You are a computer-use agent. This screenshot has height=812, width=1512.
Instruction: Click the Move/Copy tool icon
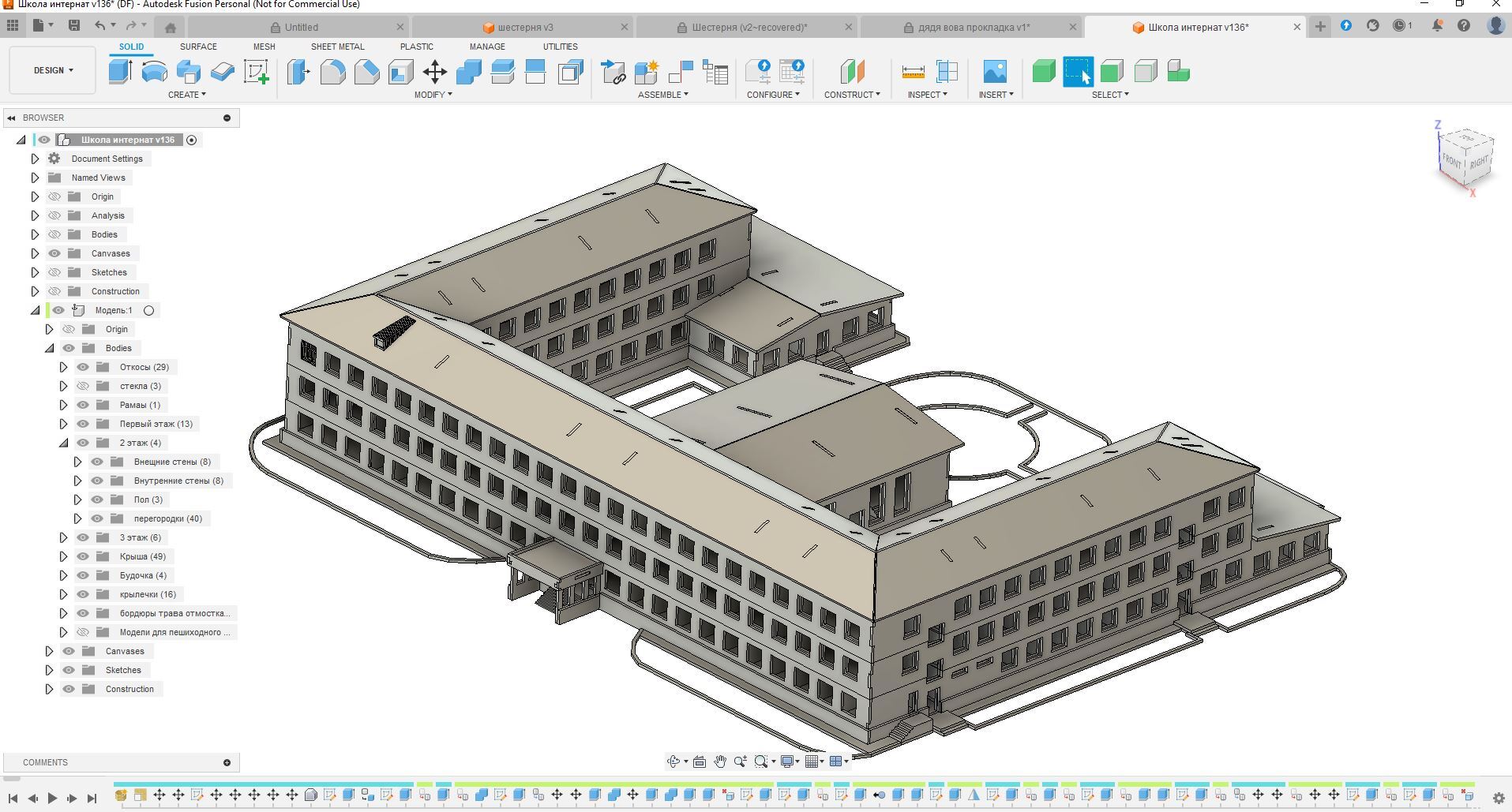(434, 72)
